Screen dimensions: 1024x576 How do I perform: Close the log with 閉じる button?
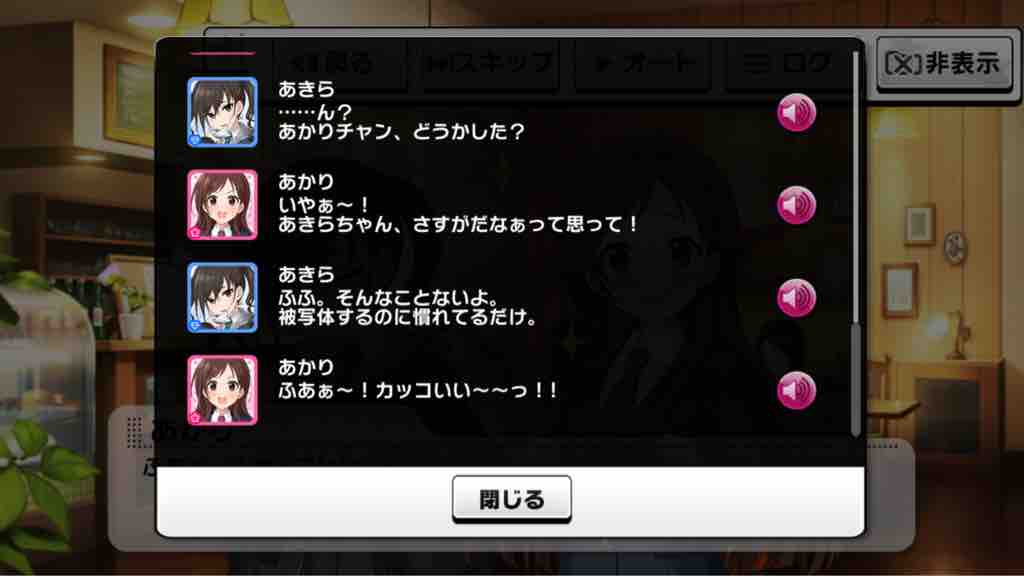(x=511, y=500)
